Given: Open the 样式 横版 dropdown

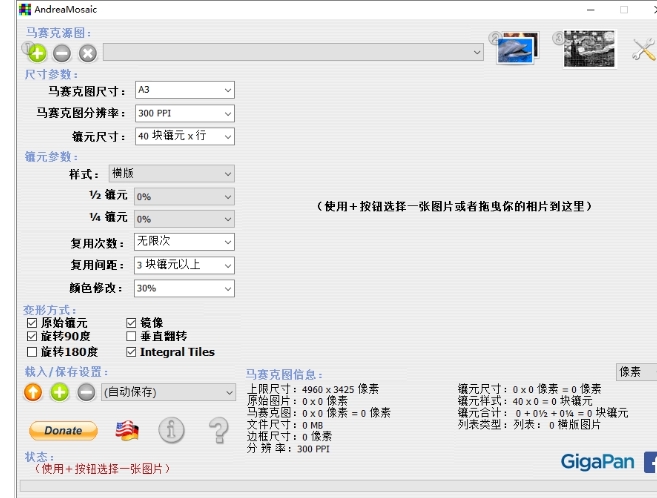Looking at the screenshot, I should tap(172, 173).
